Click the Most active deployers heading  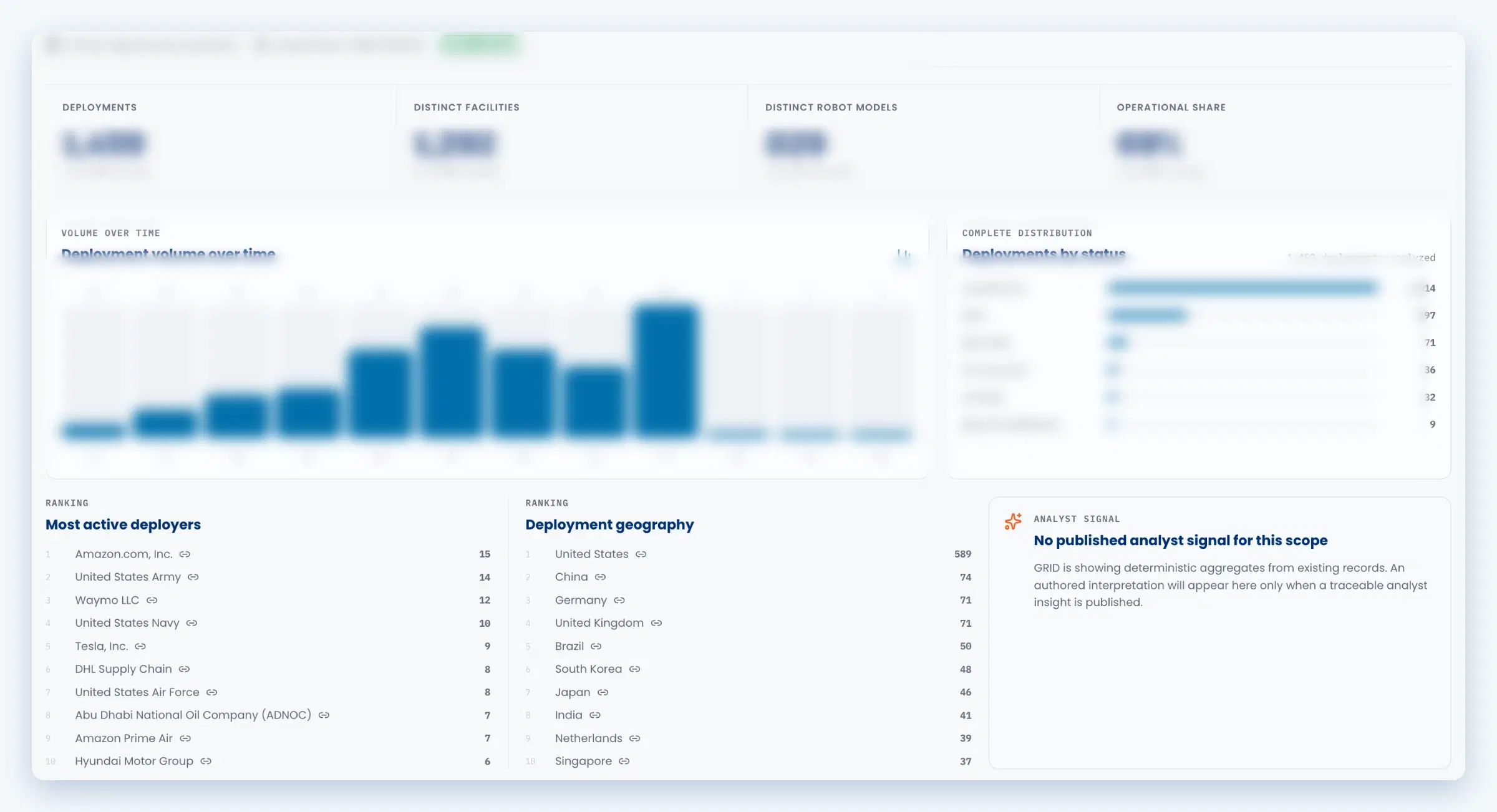123,525
